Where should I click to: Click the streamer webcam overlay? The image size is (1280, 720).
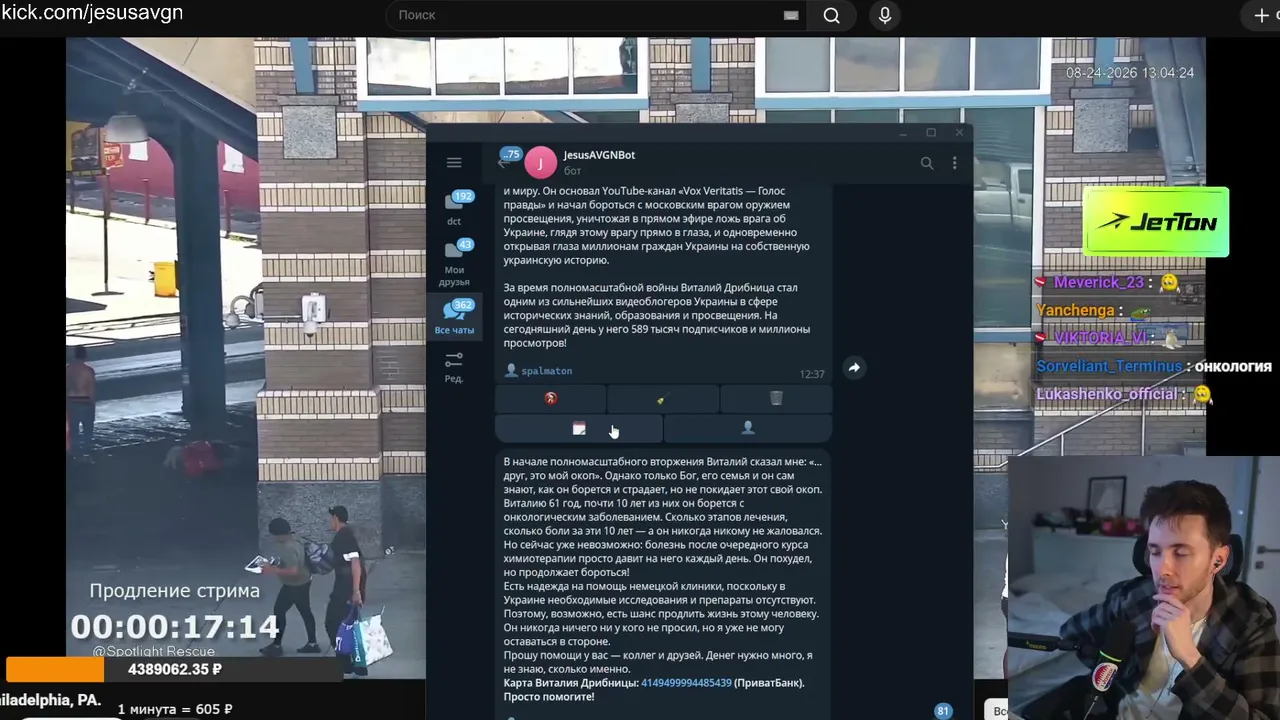(1143, 588)
